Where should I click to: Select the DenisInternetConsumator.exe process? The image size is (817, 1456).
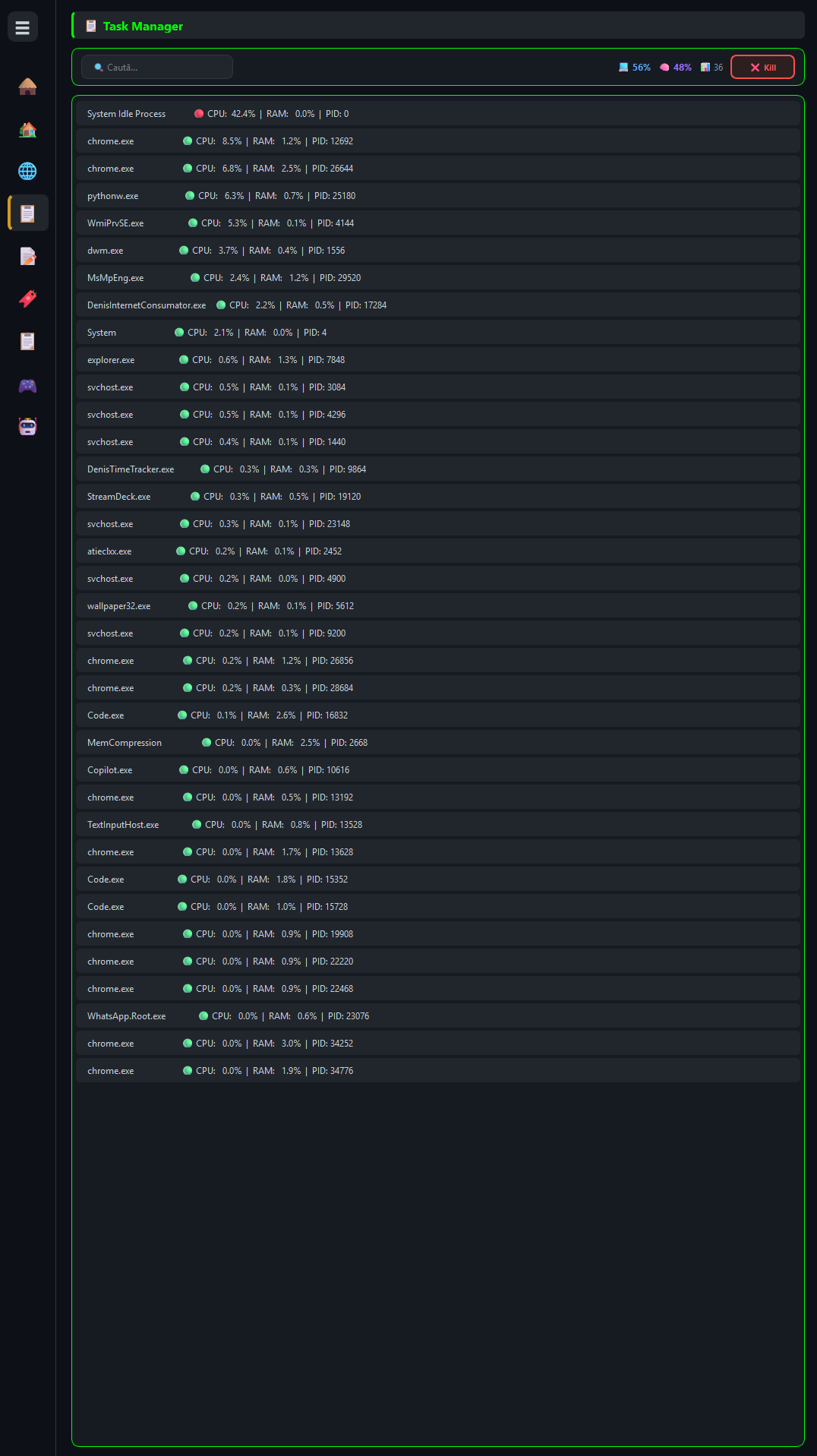point(438,305)
